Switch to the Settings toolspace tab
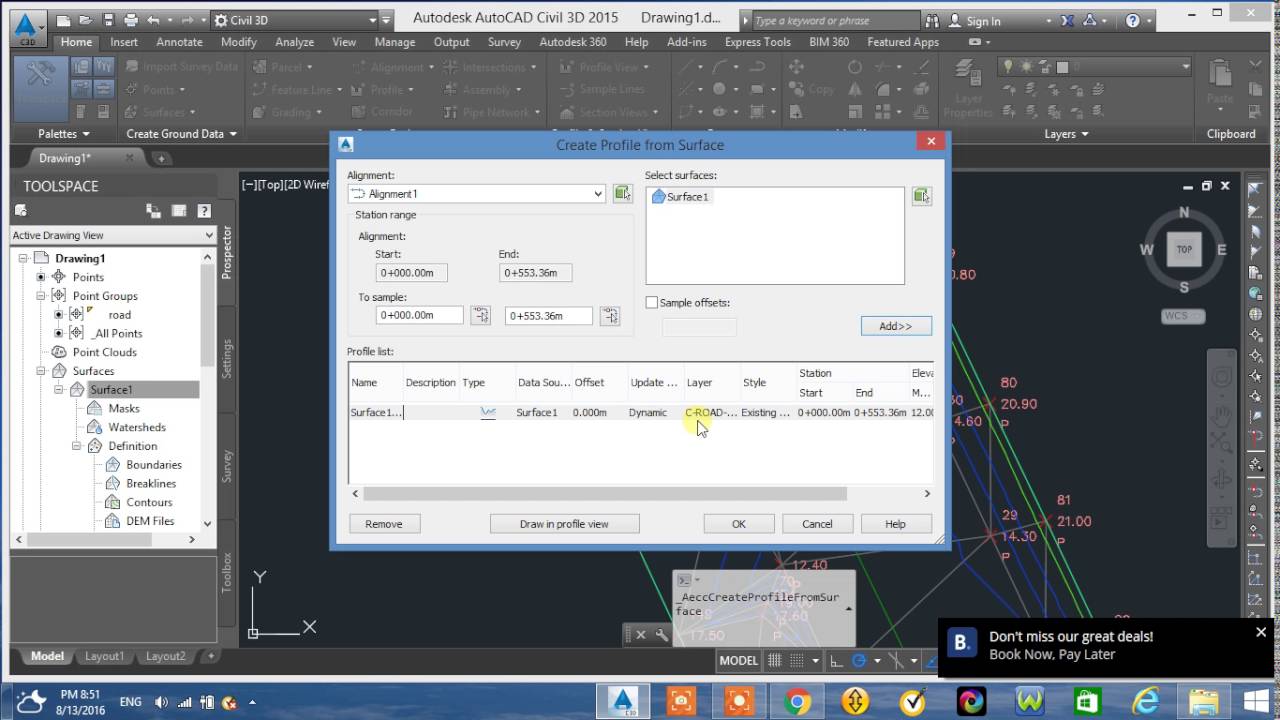Viewport: 1280px width, 720px height. pos(227,358)
